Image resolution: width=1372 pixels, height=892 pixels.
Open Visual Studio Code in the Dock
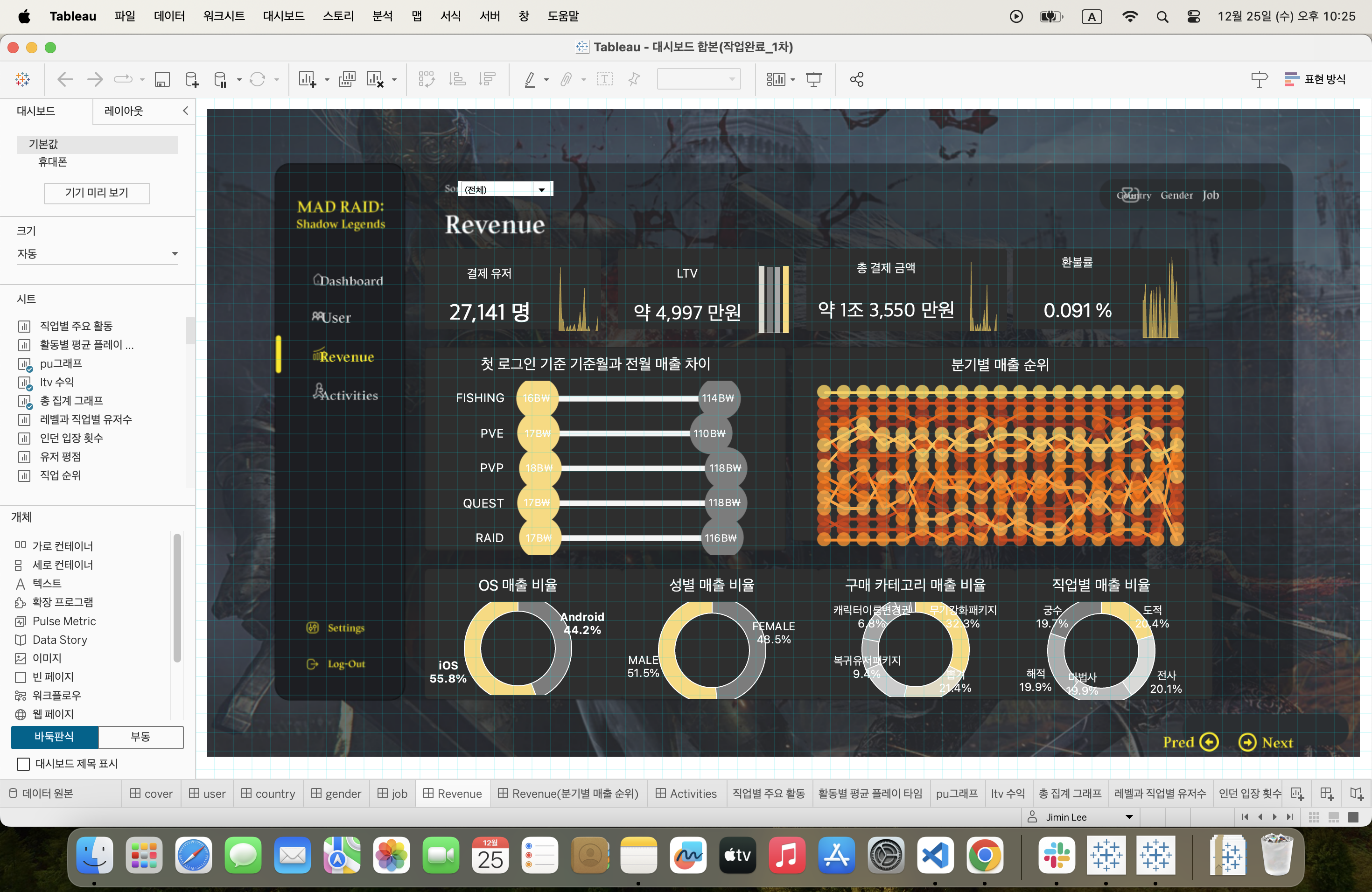[x=934, y=855]
